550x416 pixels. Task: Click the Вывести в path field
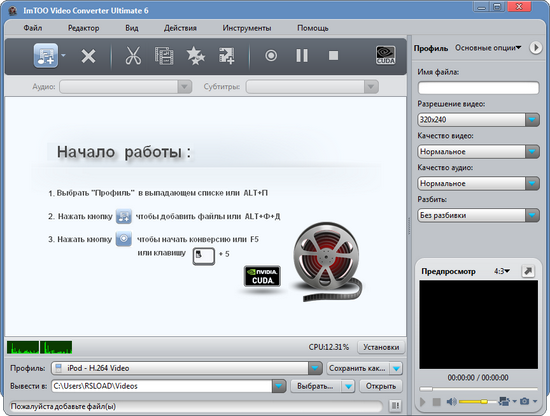pos(162,386)
